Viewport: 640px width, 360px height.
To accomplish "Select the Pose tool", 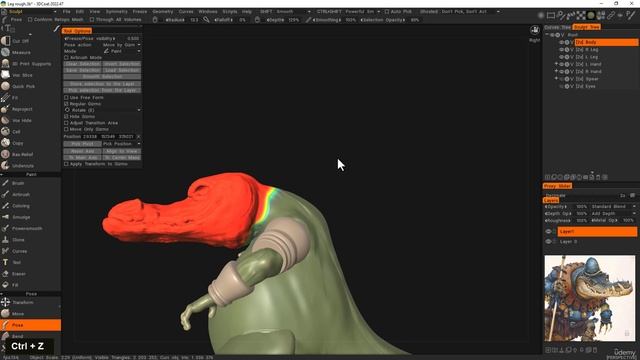I will pyautogui.click(x=31, y=325).
